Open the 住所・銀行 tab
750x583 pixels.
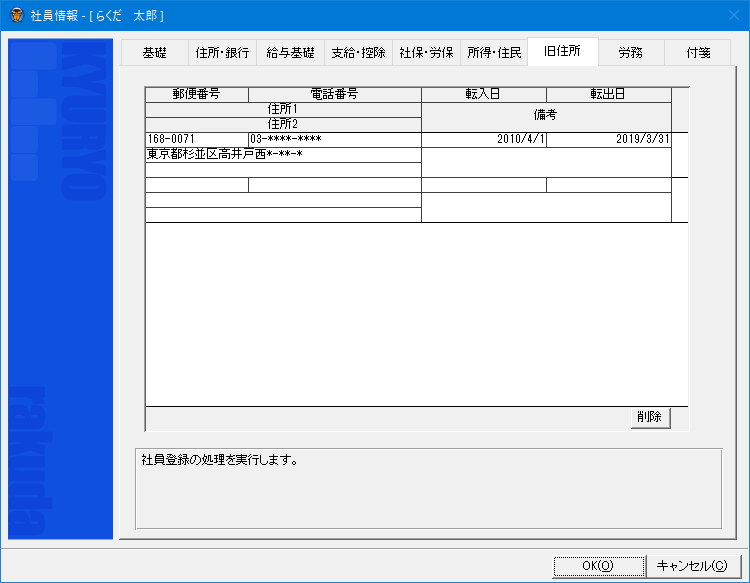tap(222, 53)
